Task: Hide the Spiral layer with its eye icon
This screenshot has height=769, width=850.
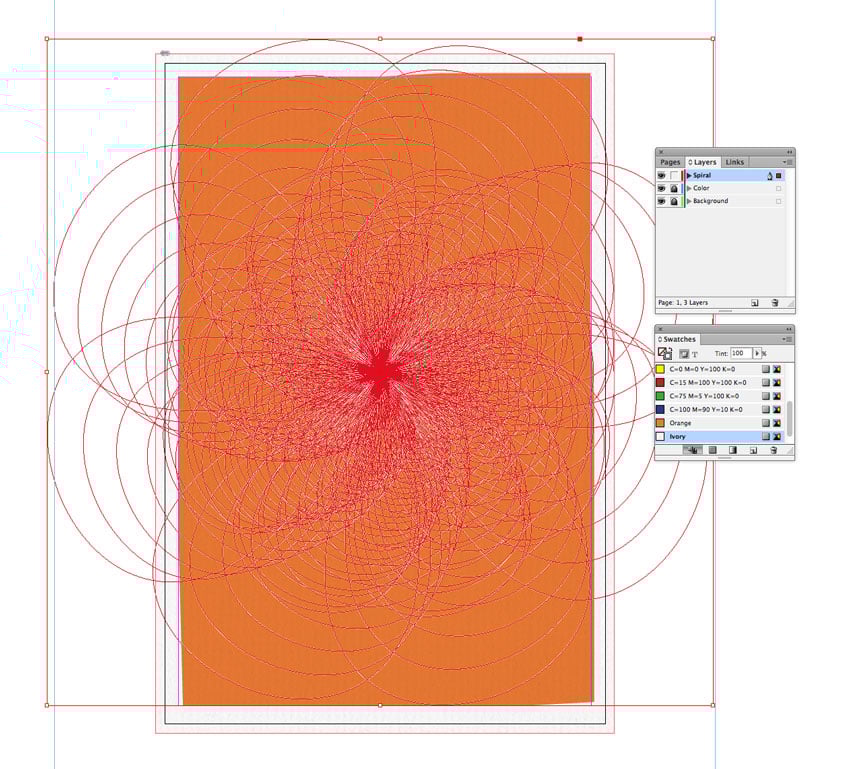Action: pos(661,176)
